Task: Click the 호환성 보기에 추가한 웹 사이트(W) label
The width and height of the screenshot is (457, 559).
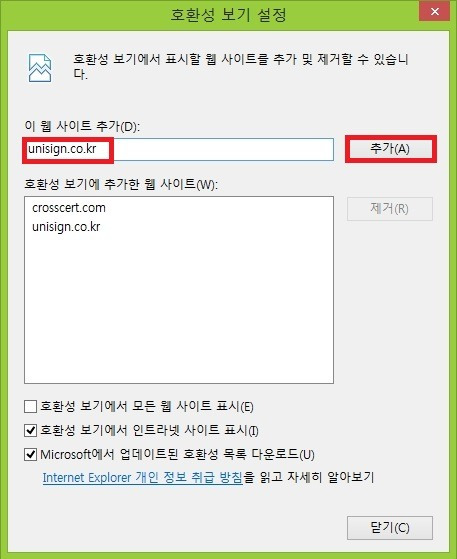Action: [x=121, y=184]
